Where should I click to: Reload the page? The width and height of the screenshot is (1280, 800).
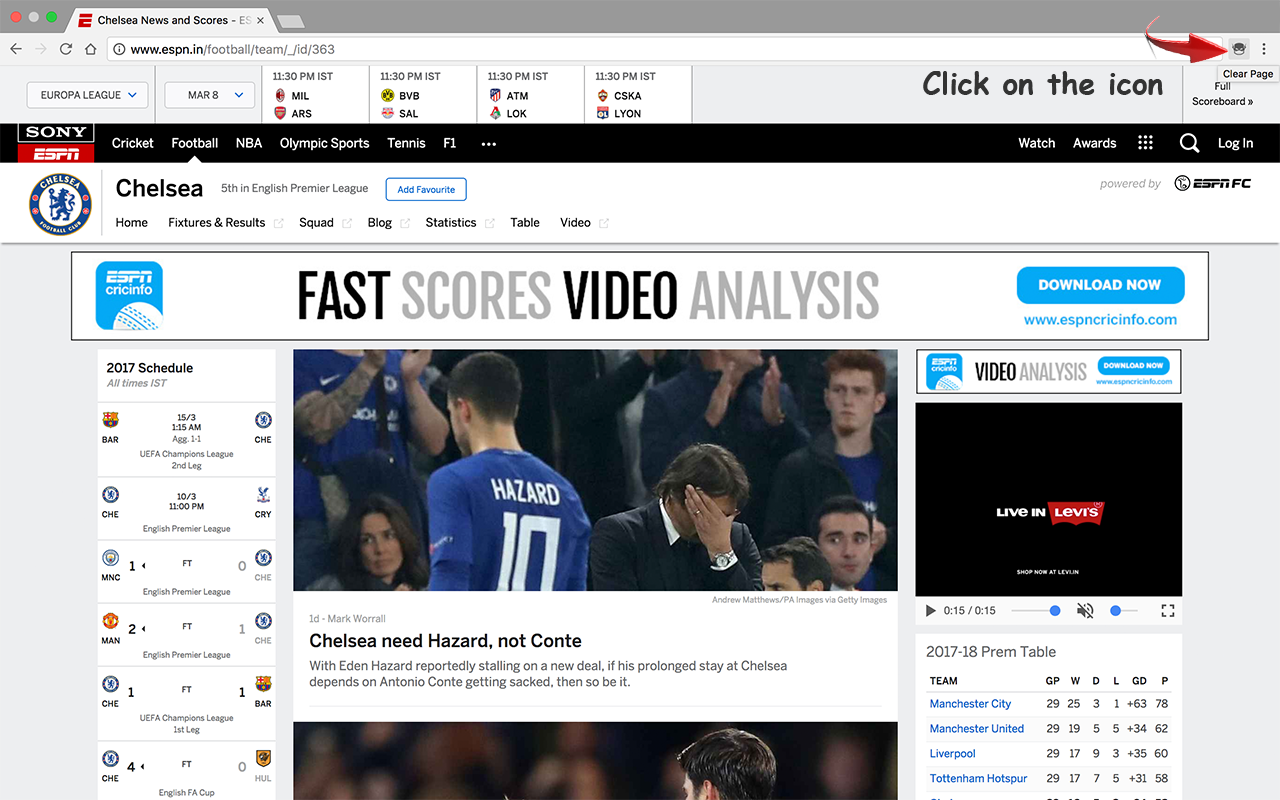(x=66, y=48)
